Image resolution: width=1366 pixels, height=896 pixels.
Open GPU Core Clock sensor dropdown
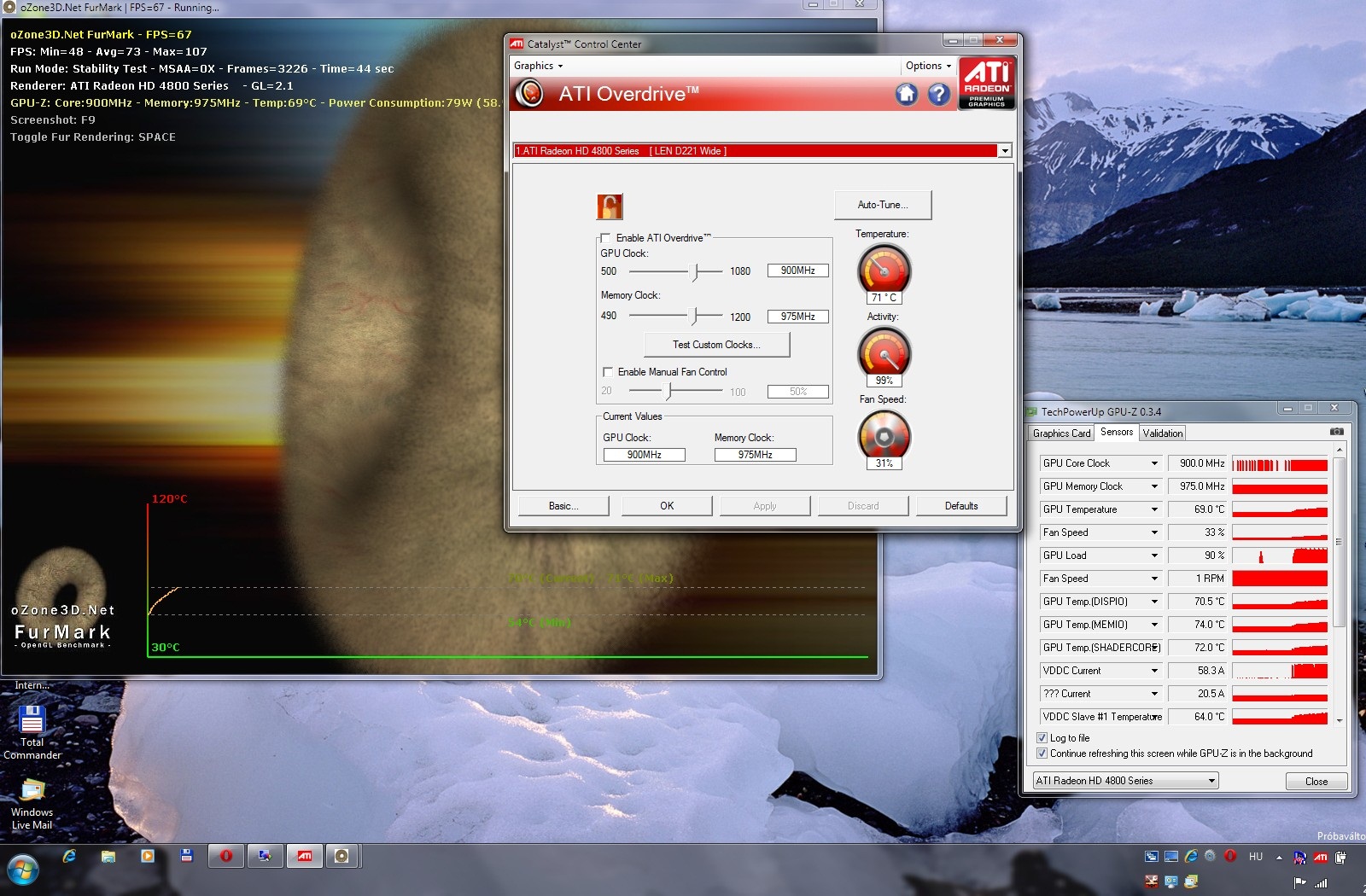pos(1154,463)
